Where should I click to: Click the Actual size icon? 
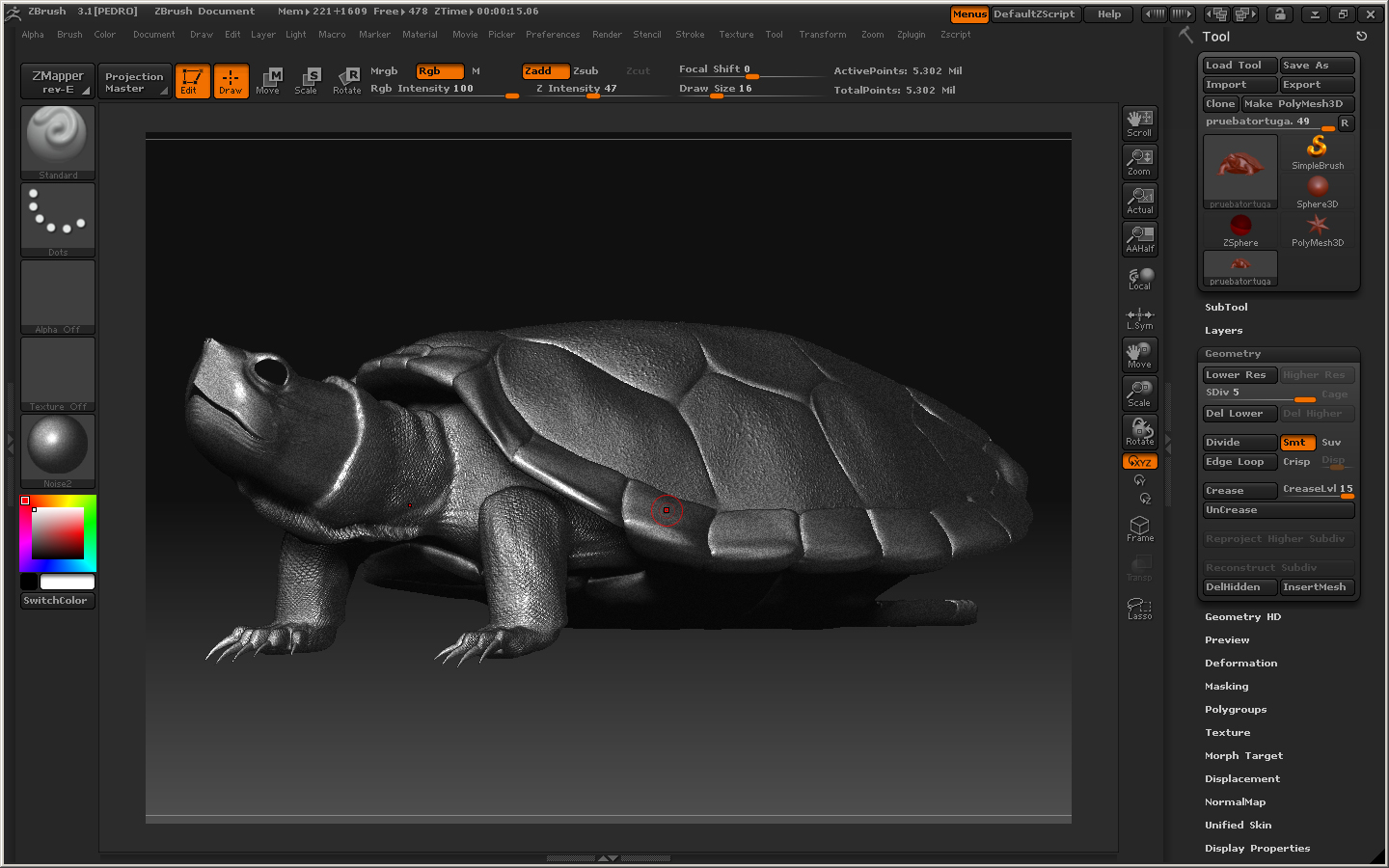point(1139,201)
